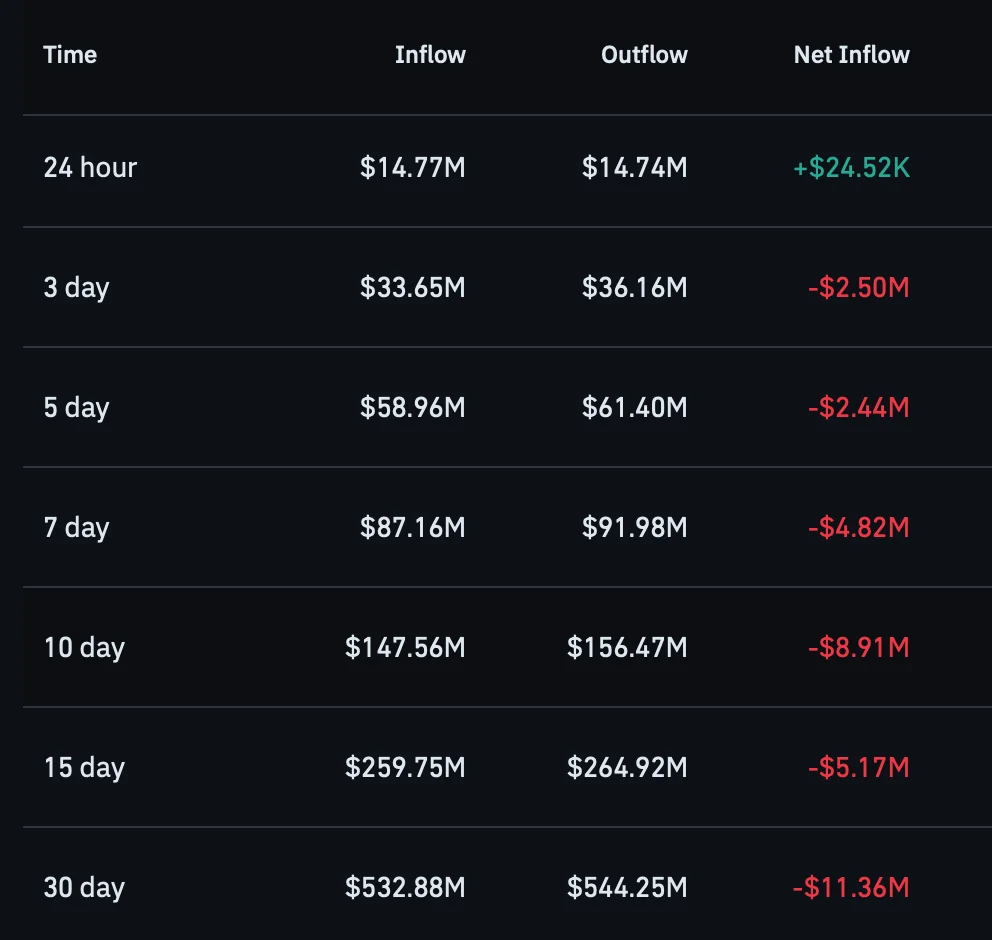Image resolution: width=992 pixels, height=940 pixels.
Task: Select the 3 day row label
Action: pos(77,288)
